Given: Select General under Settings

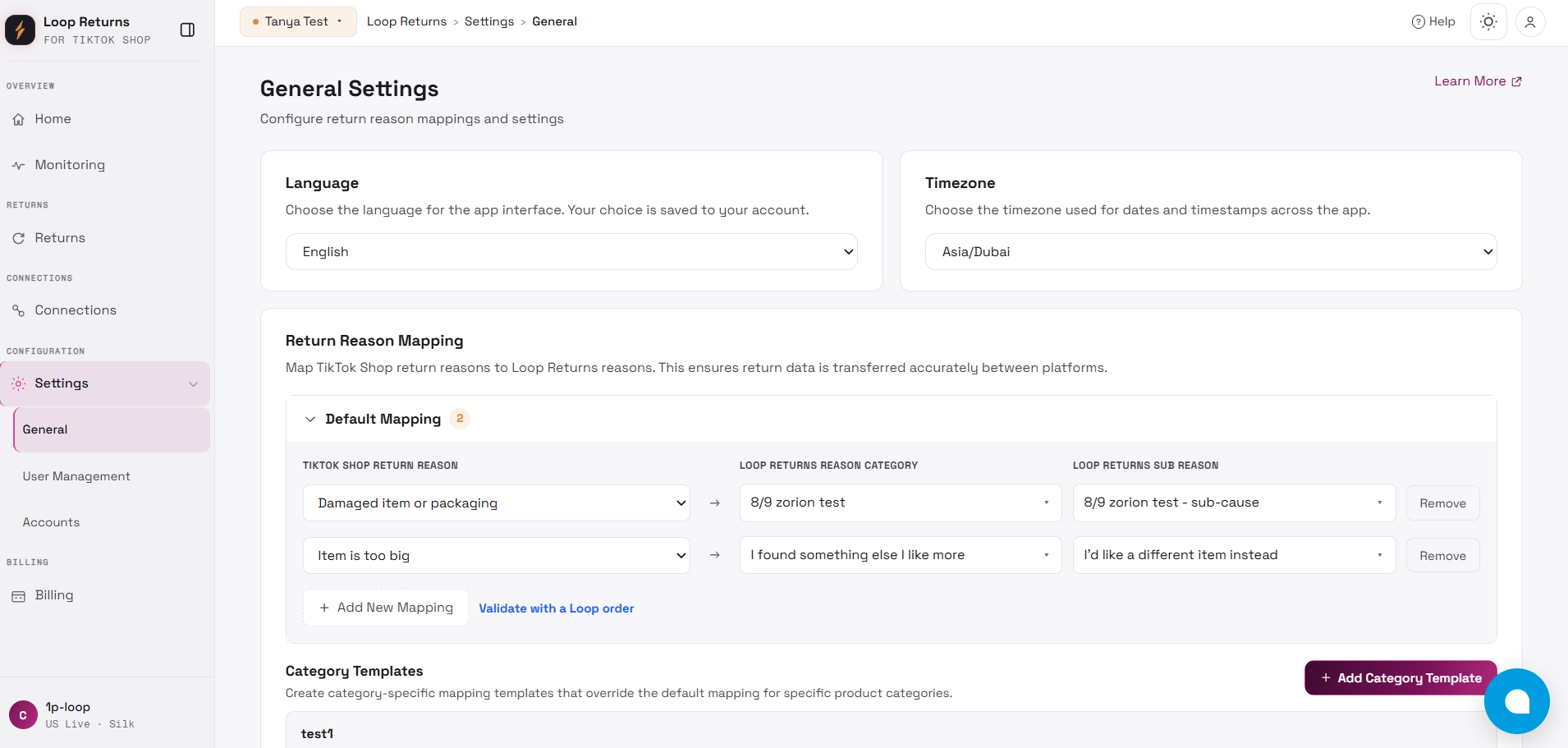Looking at the screenshot, I should tap(112, 429).
